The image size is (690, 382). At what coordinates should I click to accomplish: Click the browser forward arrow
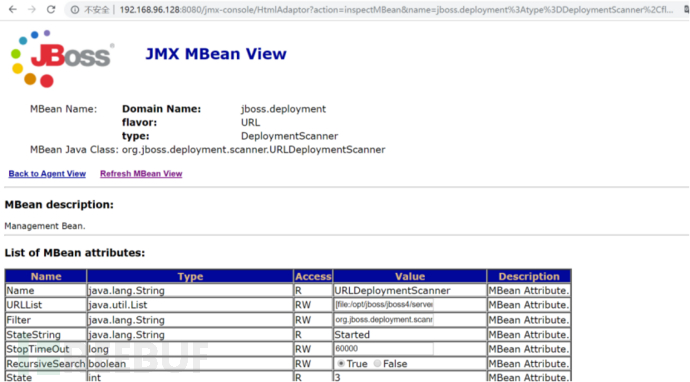coord(32,9)
